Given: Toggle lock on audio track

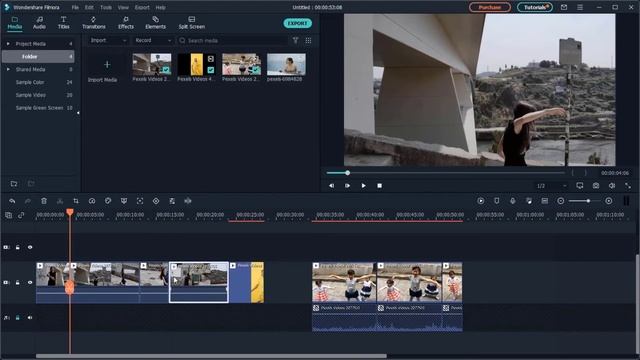Looking at the screenshot, I should [18, 318].
